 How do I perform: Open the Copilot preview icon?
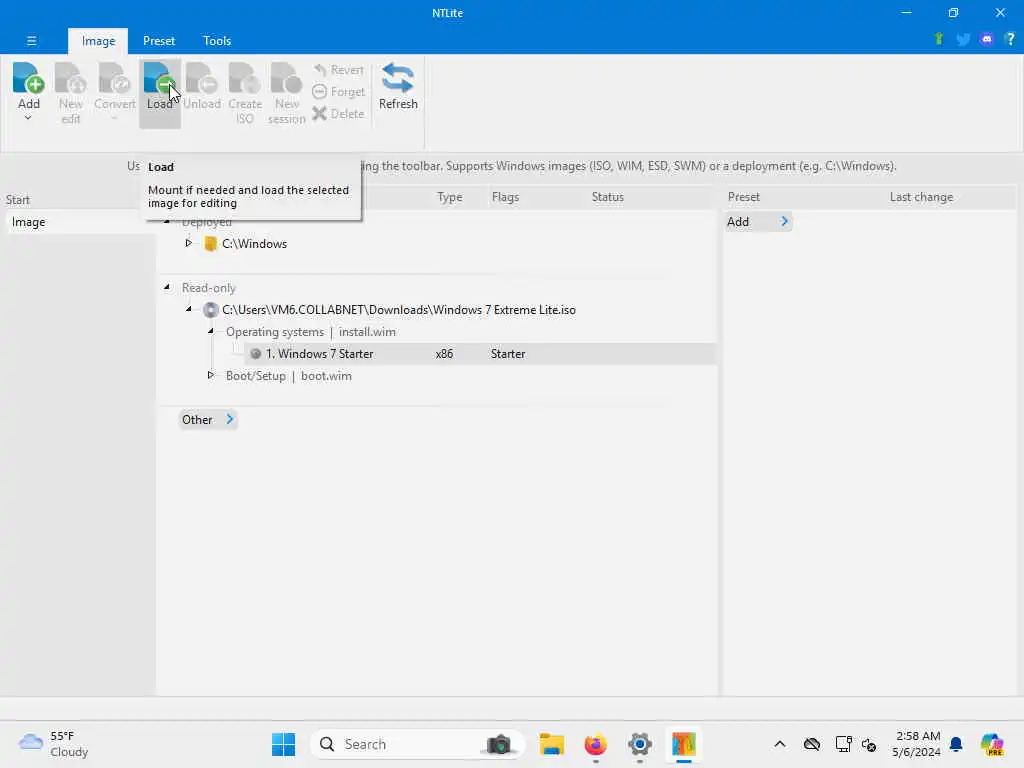pyautogui.click(x=992, y=744)
